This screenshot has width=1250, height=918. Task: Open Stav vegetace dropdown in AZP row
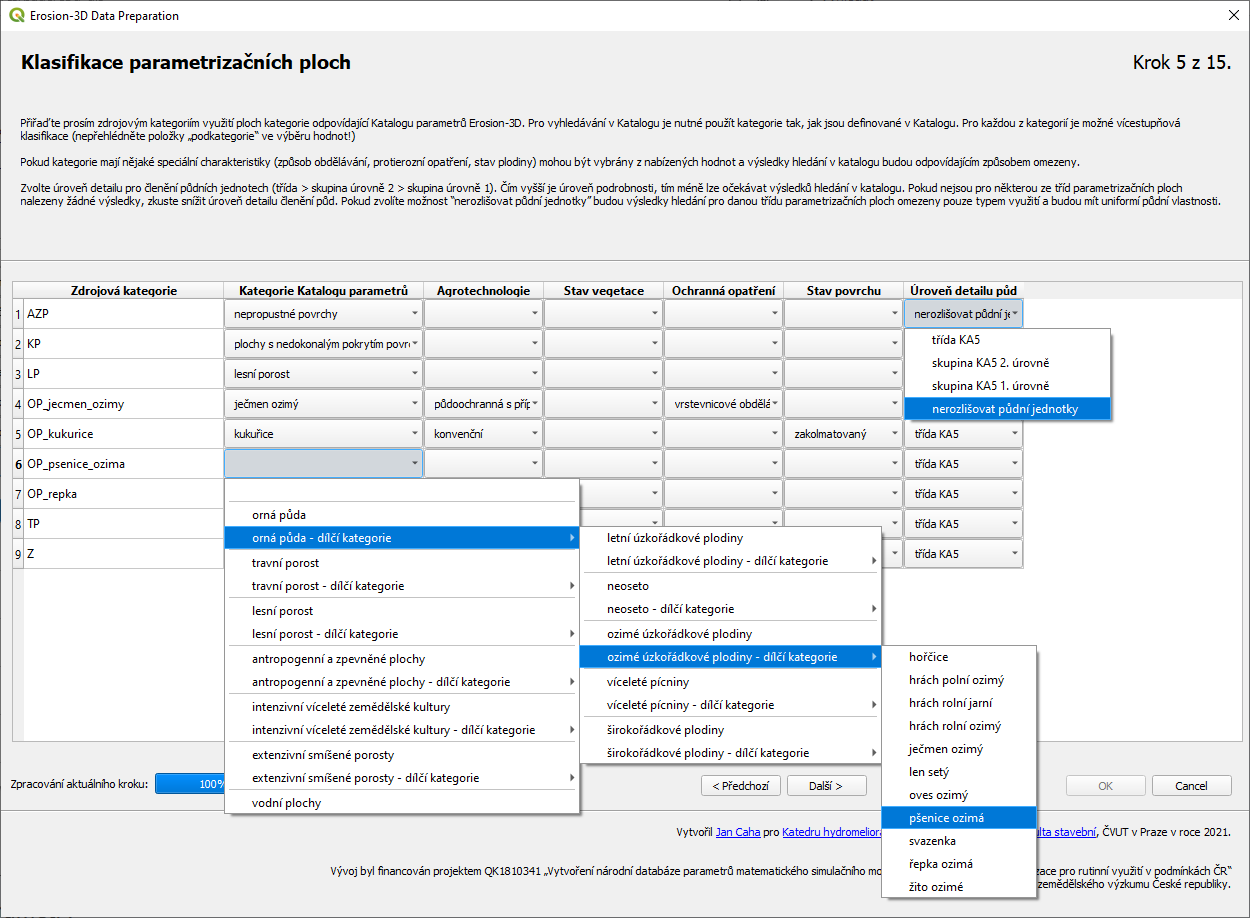tap(603, 314)
